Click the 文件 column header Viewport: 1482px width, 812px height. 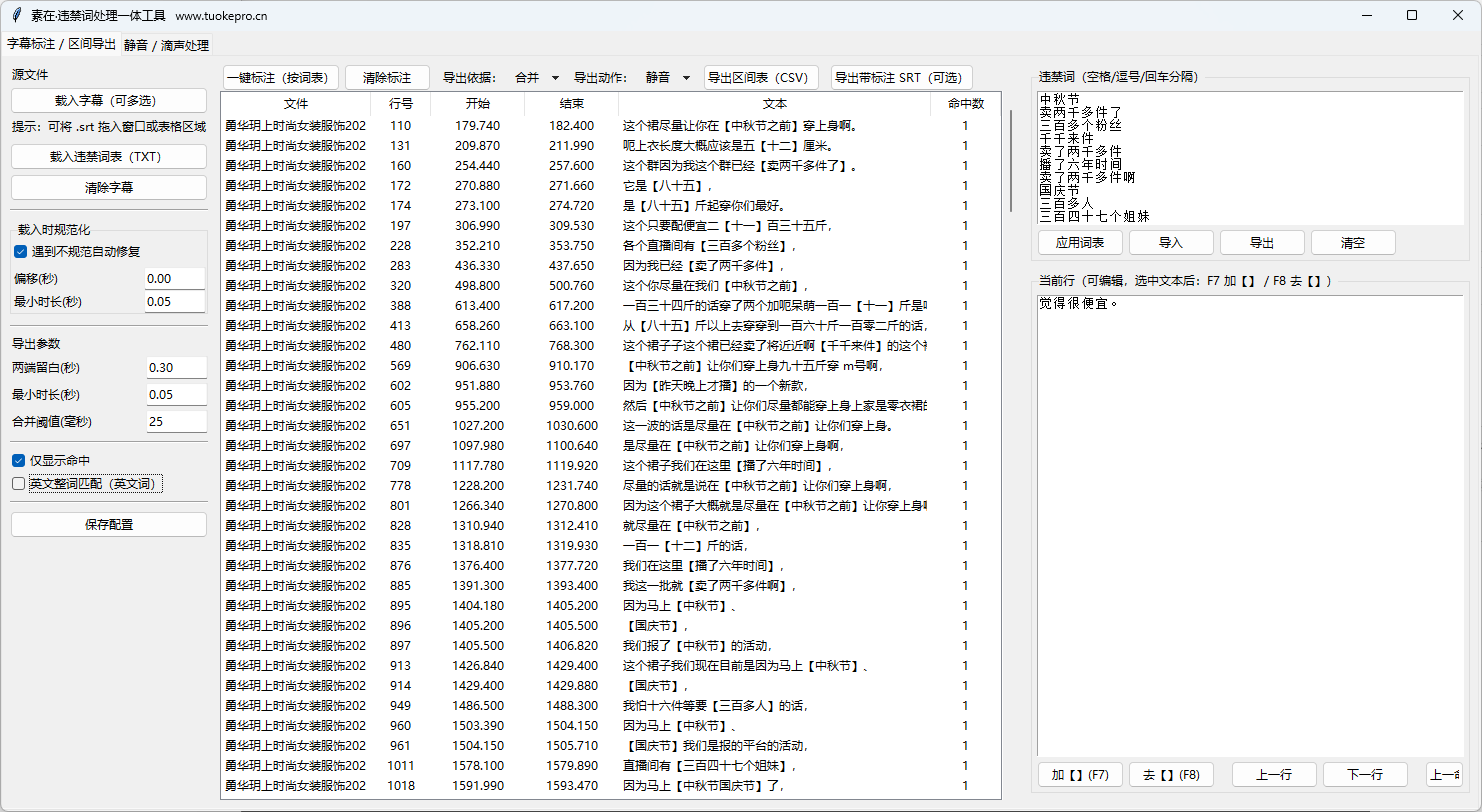[296, 103]
